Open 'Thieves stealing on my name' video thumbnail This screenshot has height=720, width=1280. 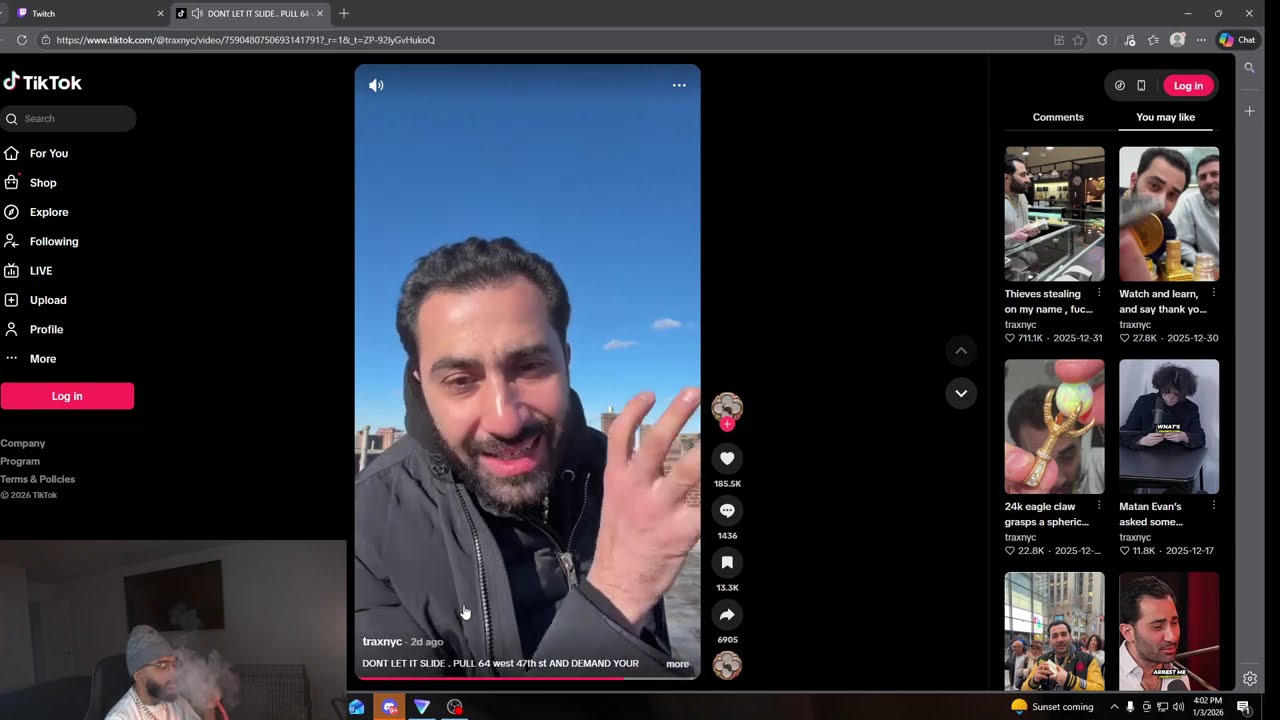(1055, 214)
